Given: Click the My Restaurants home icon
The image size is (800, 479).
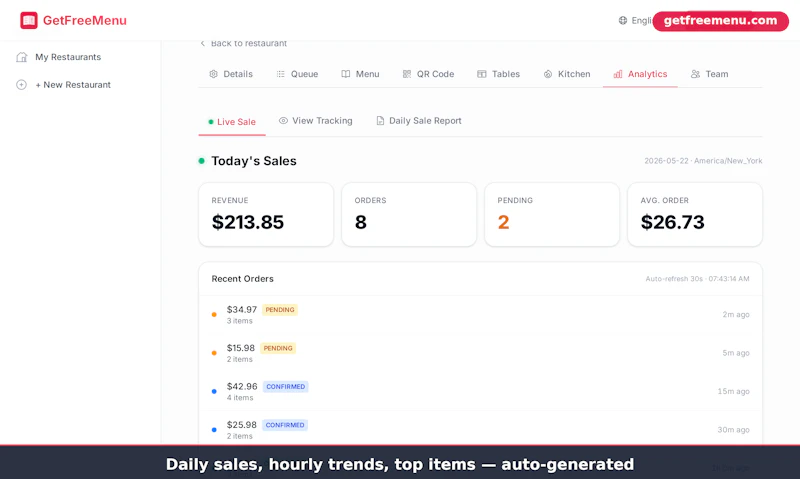Looking at the screenshot, I should 21,57.
